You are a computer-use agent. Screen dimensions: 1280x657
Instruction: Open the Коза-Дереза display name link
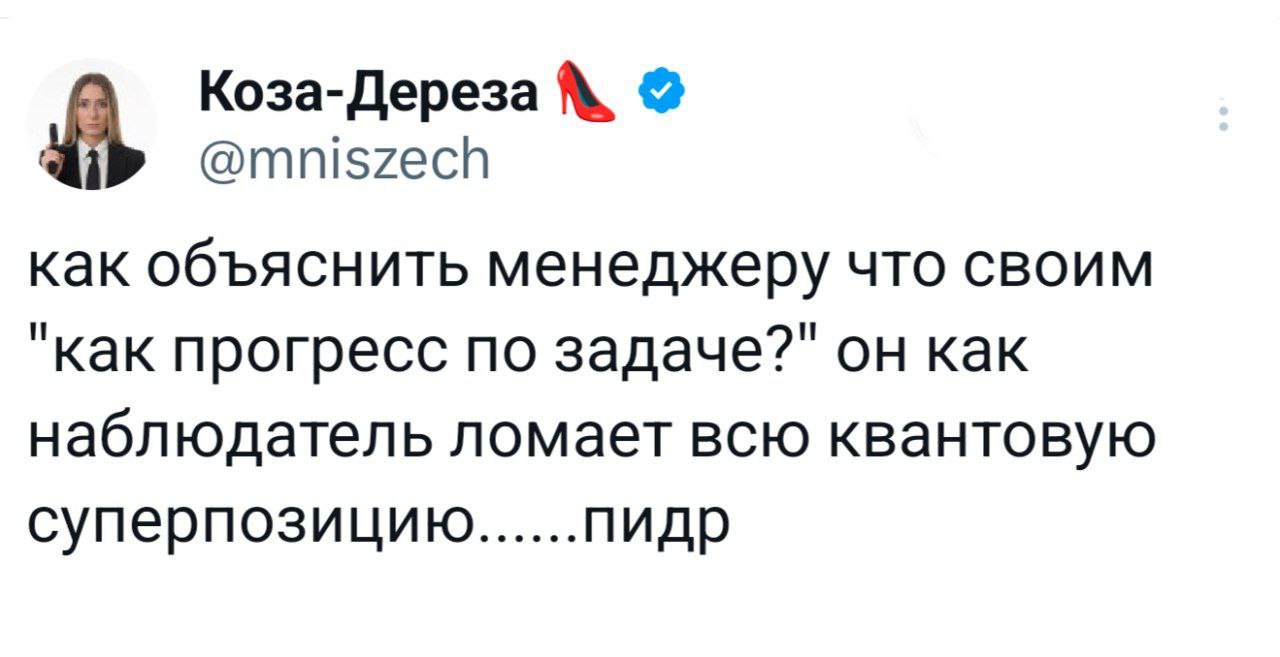tap(369, 96)
